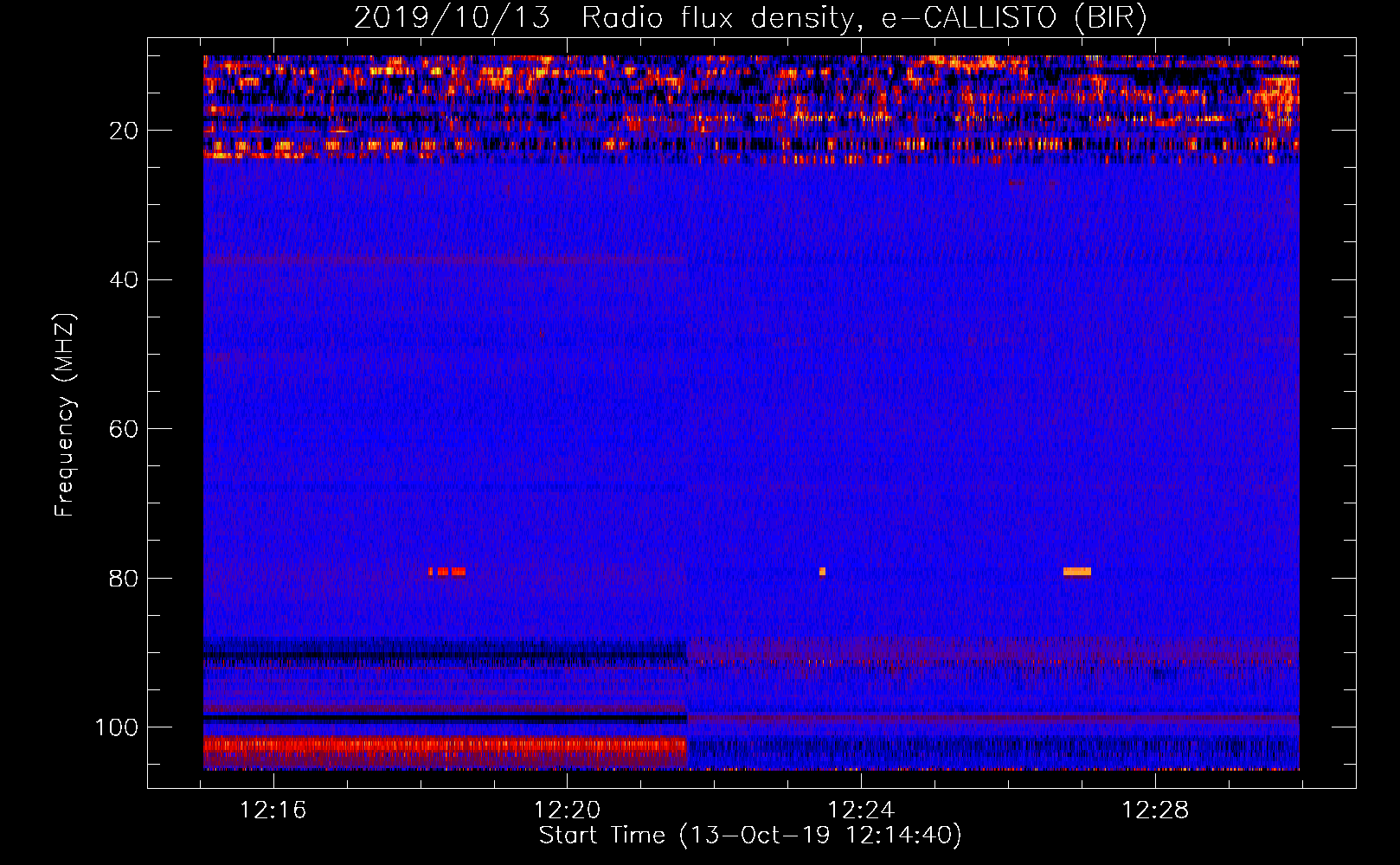Click the 12:28 time axis label
The height and width of the screenshot is (865, 1400).
click(1156, 811)
